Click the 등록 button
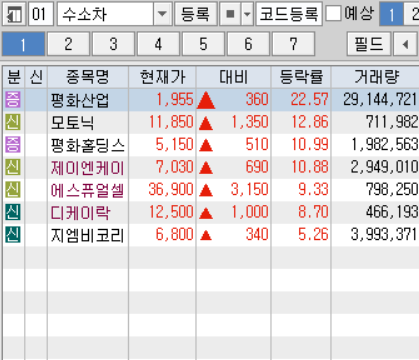419x360 pixels. click(196, 14)
